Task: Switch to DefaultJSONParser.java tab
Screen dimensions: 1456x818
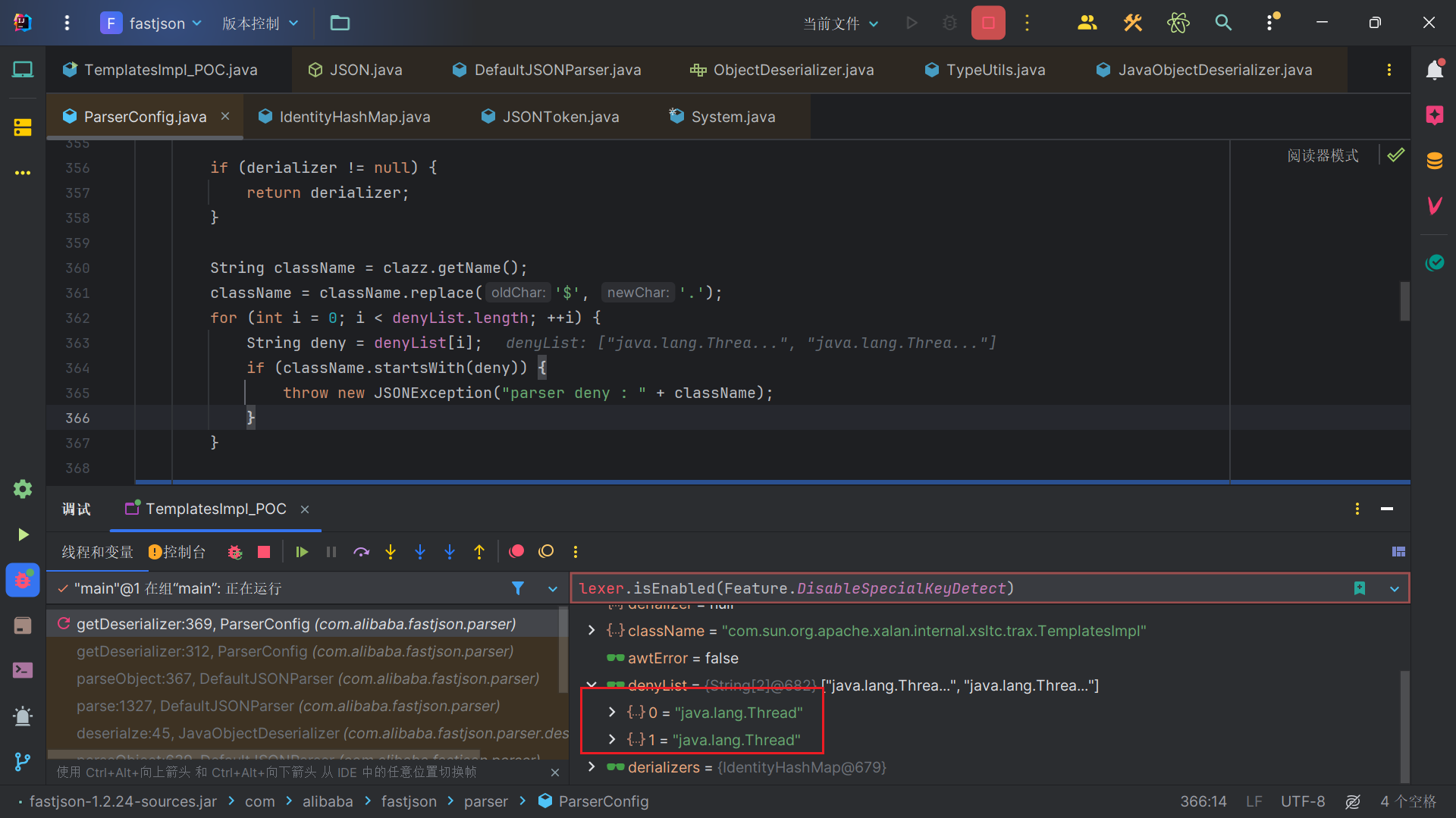Action: coord(547,70)
